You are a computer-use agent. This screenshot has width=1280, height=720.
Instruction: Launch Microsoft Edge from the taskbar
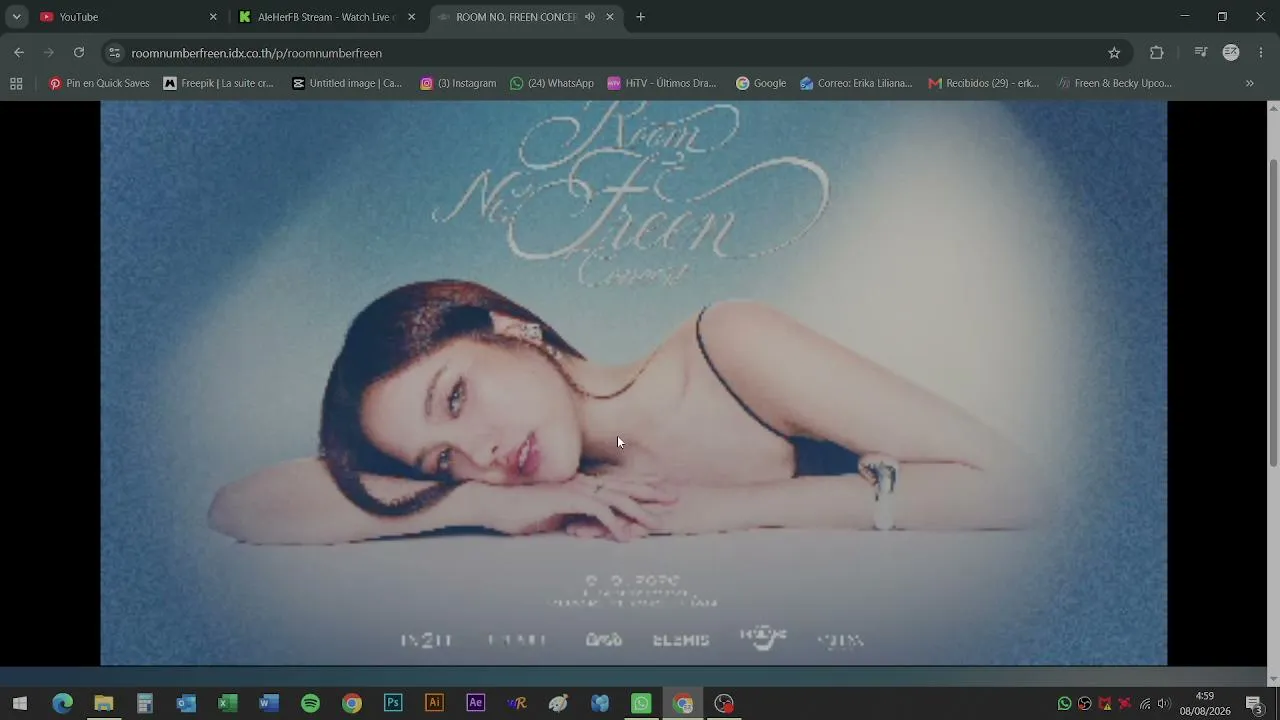[x=62, y=703]
